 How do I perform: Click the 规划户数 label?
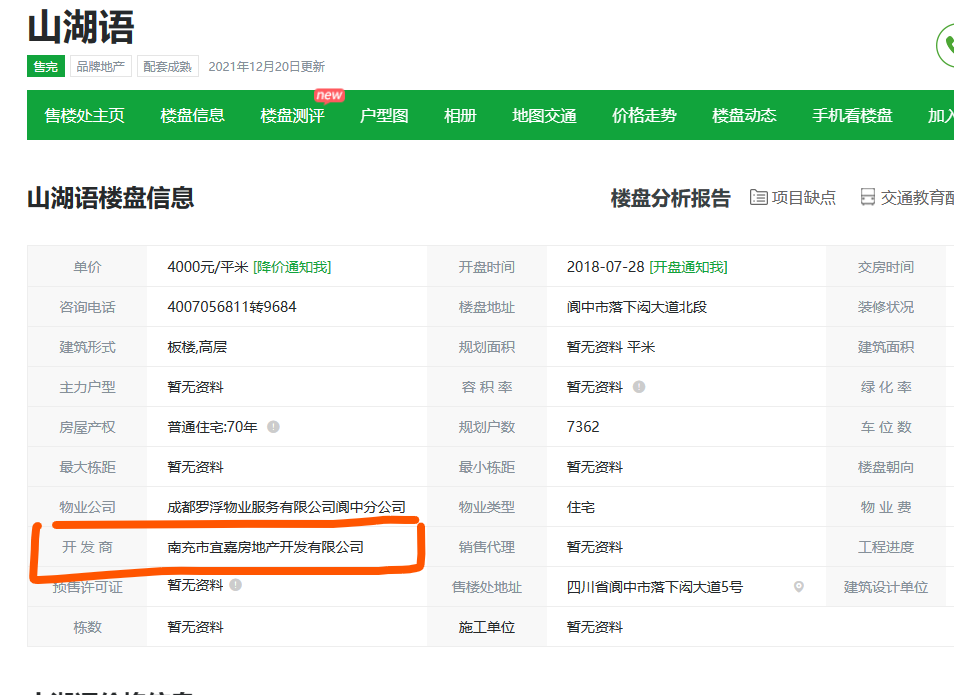487,427
